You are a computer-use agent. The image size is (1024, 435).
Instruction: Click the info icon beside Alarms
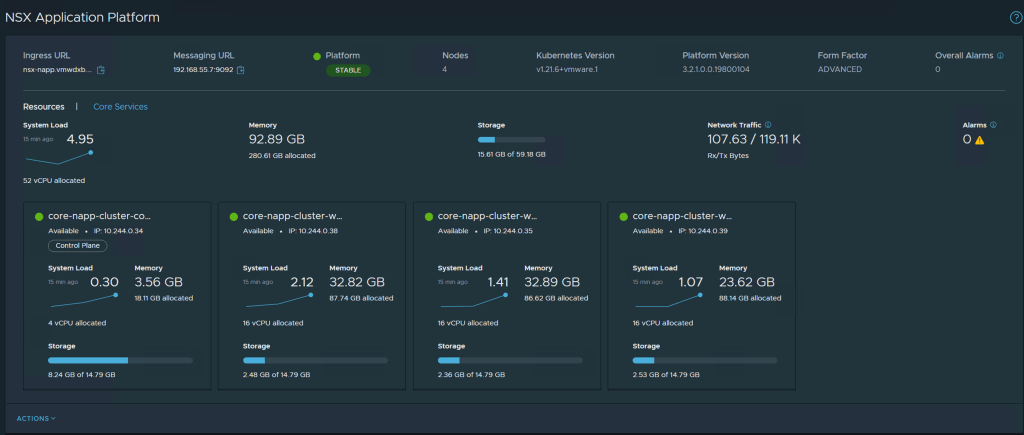[994, 125]
